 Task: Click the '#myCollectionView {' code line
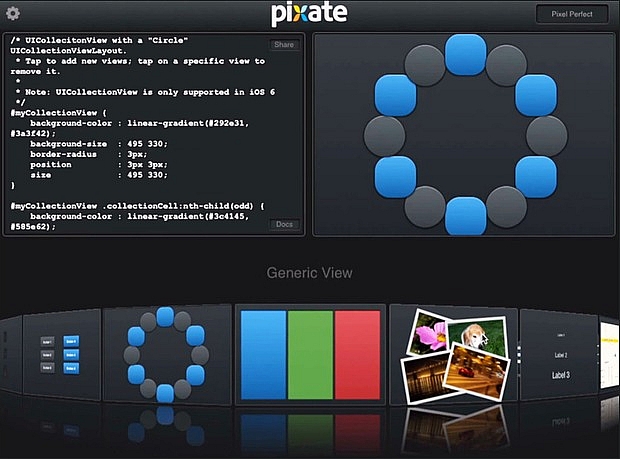point(59,113)
